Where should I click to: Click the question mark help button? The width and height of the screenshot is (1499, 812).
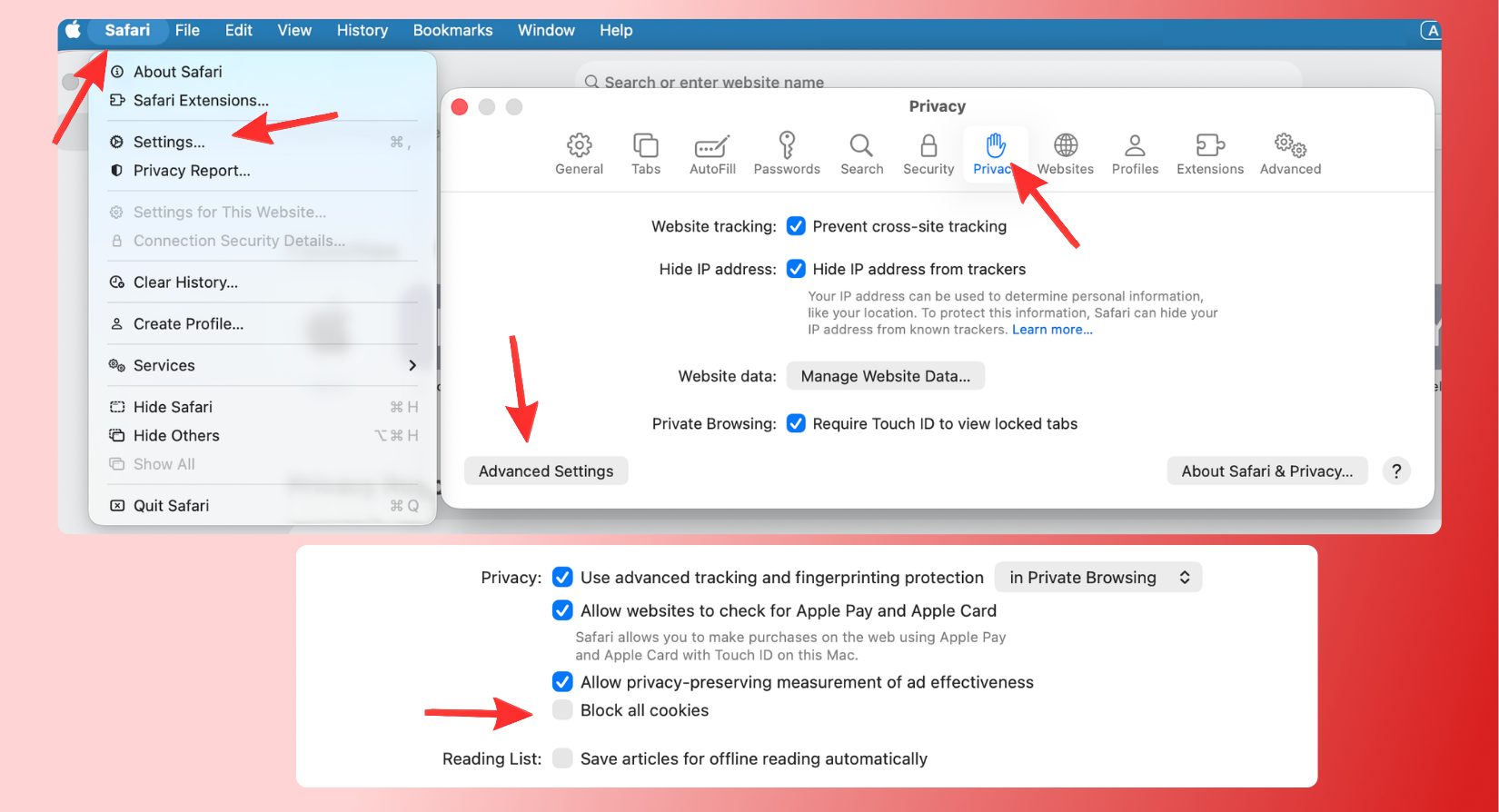(x=1396, y=470)
